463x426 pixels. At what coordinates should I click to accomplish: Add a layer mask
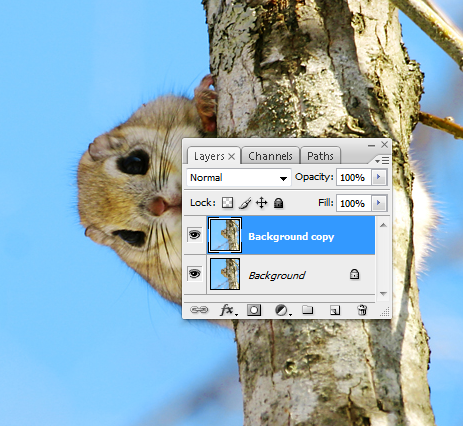(254, 310)
